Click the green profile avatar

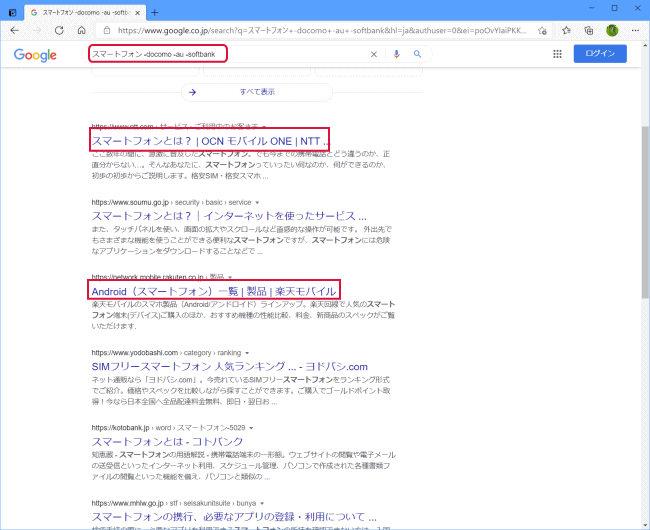click(x=612, y=30)
